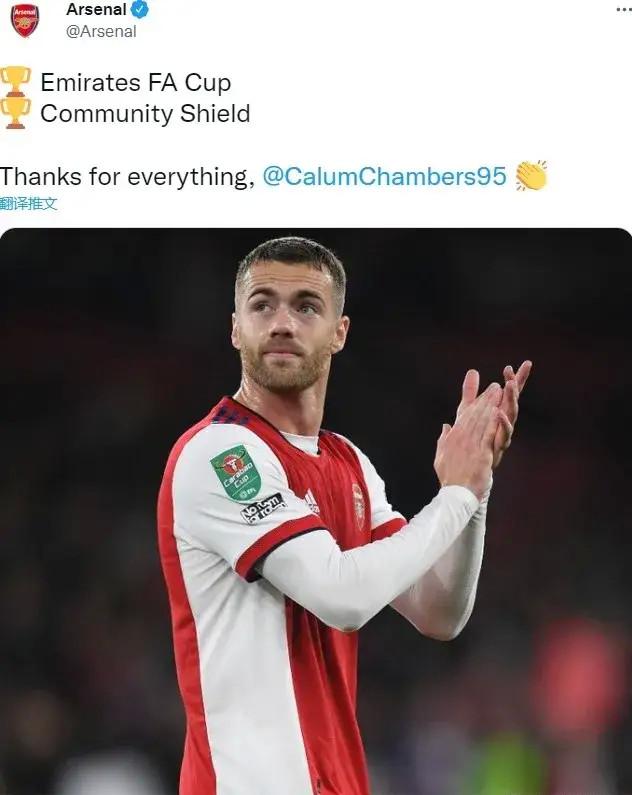The height and width of the screenshot is (795, 632).
Task: Click the blue verified badge beside Arsenal
Action: click(139, 10)
